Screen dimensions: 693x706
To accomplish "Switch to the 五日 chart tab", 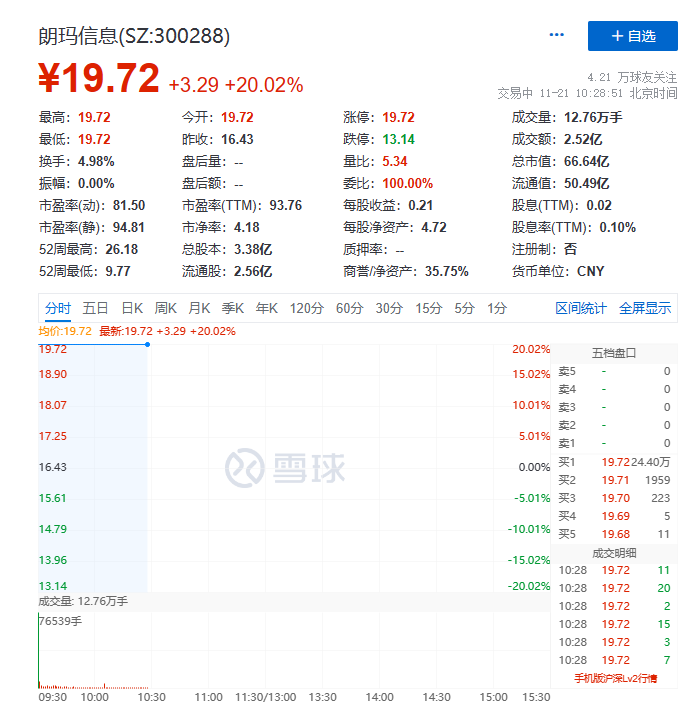I will tap(95, 308).
